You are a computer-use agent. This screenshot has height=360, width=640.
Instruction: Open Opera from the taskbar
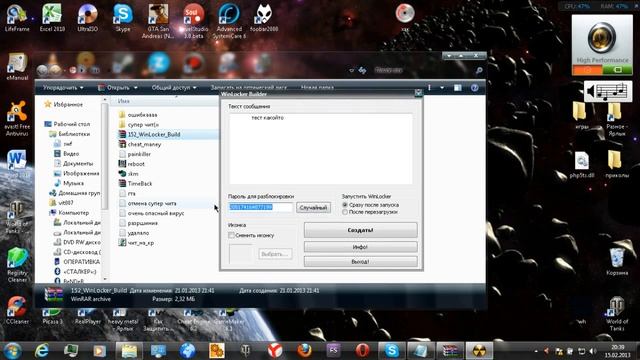click(362, 351)
